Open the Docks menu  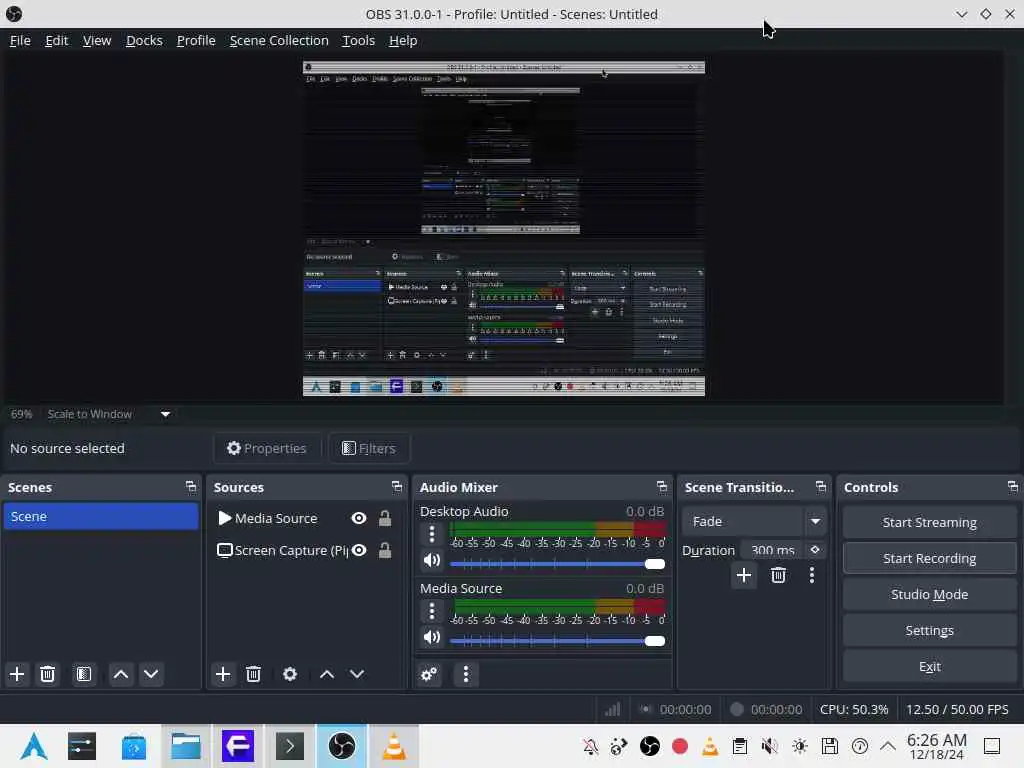click(144, 40)
